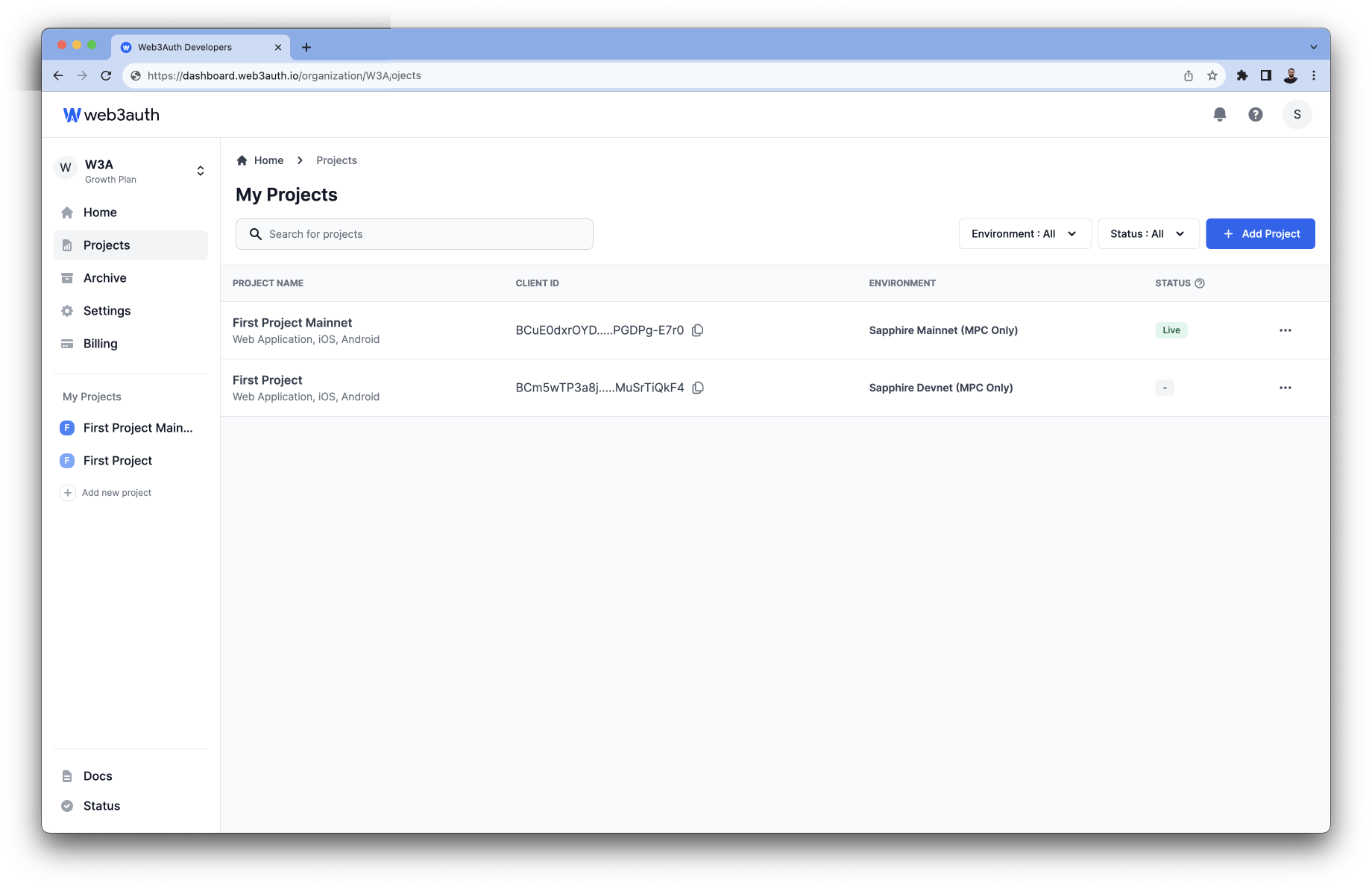Open First Project in sidebar list
The image size is (1372, 888).
(x=130, y=461)
